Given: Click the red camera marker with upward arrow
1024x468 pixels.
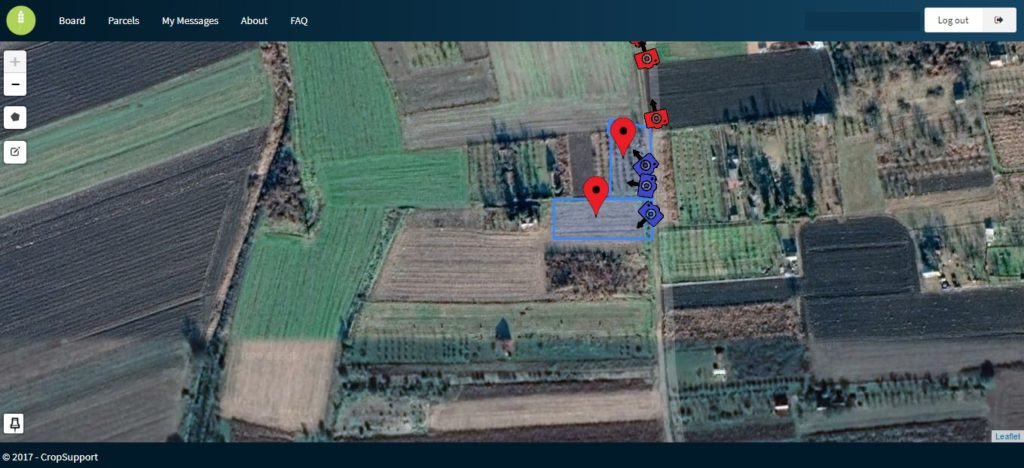Looking at the screenshot, I should pos(656,117).
